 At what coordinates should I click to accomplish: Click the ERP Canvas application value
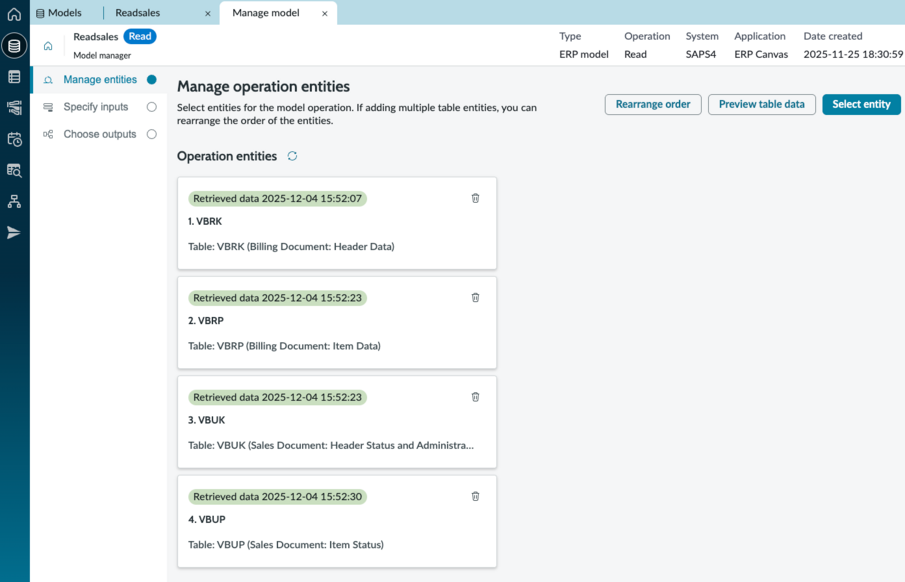(x=761, y=54)
